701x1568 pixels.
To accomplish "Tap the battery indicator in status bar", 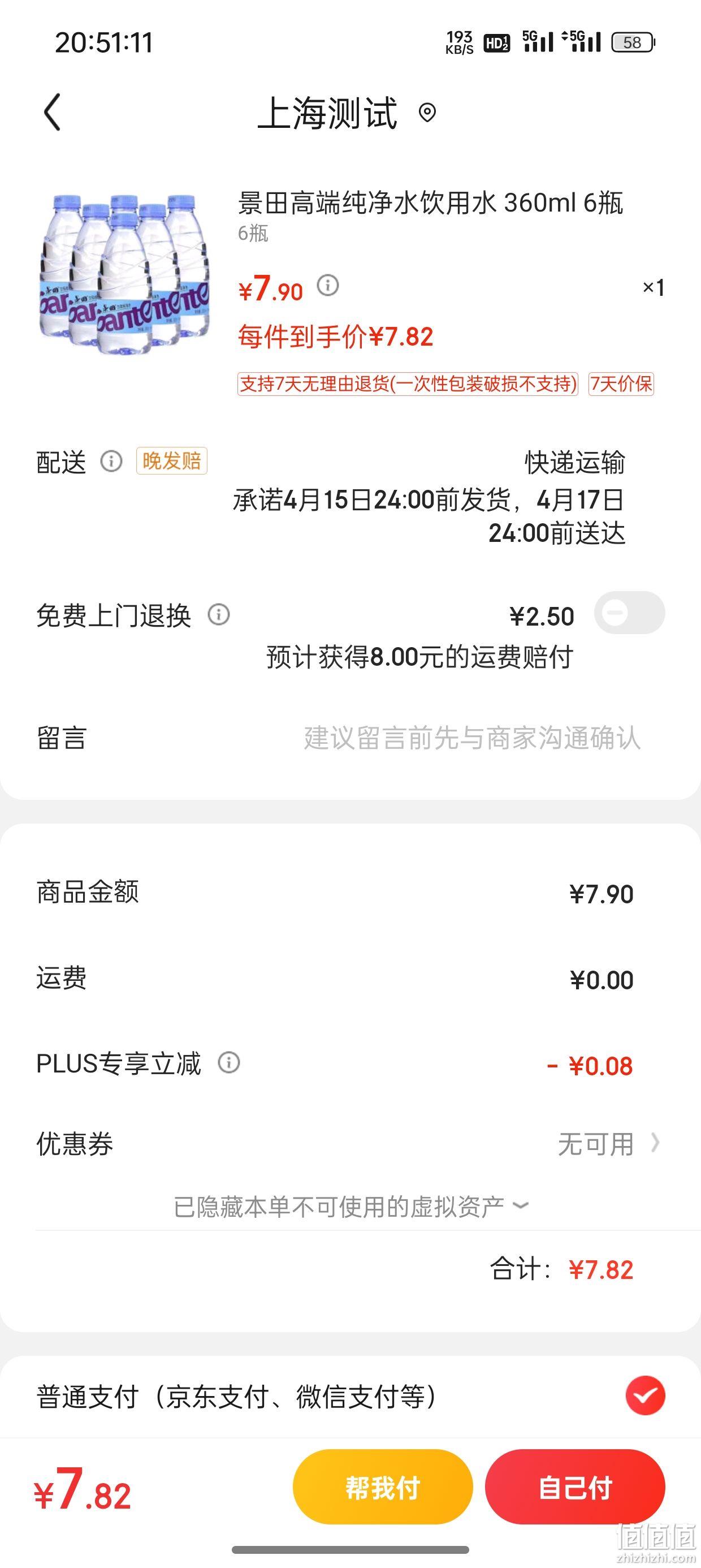I will click(633, 42).
